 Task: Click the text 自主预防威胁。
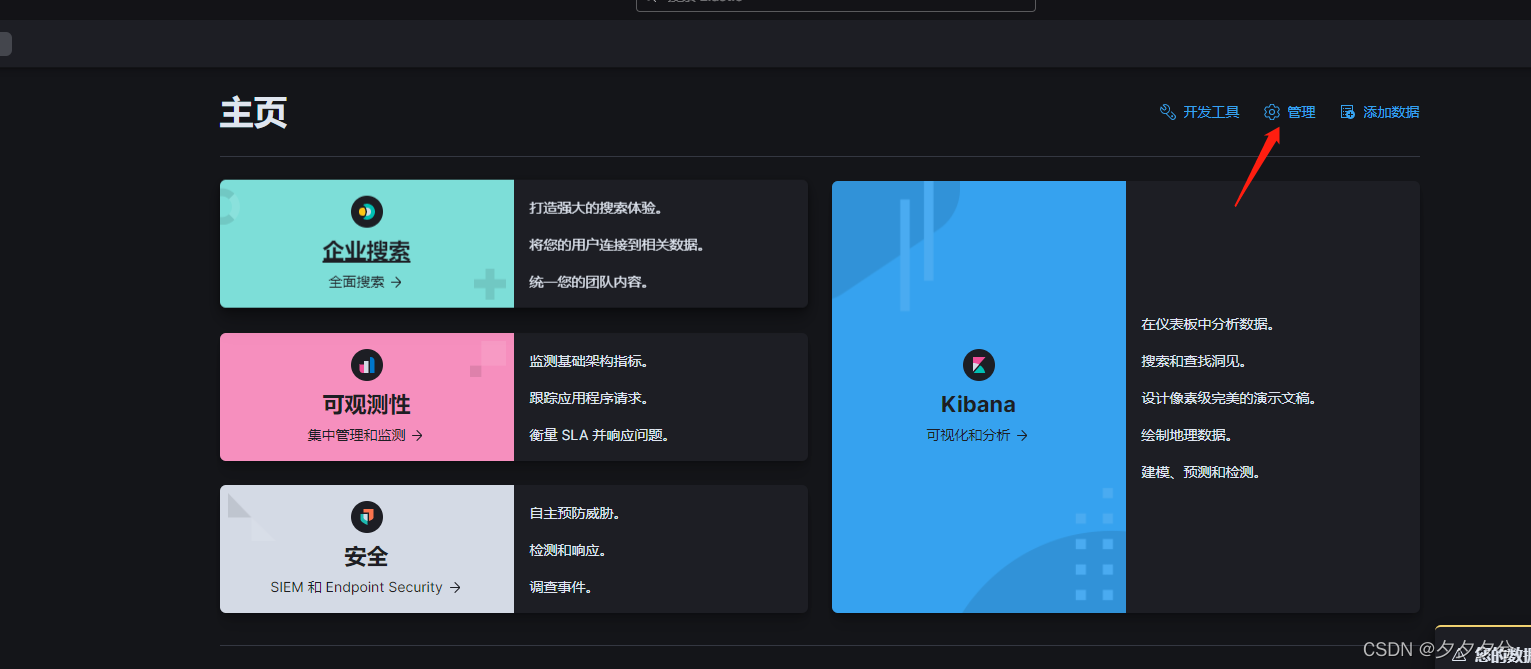click(x=576, y=513)
